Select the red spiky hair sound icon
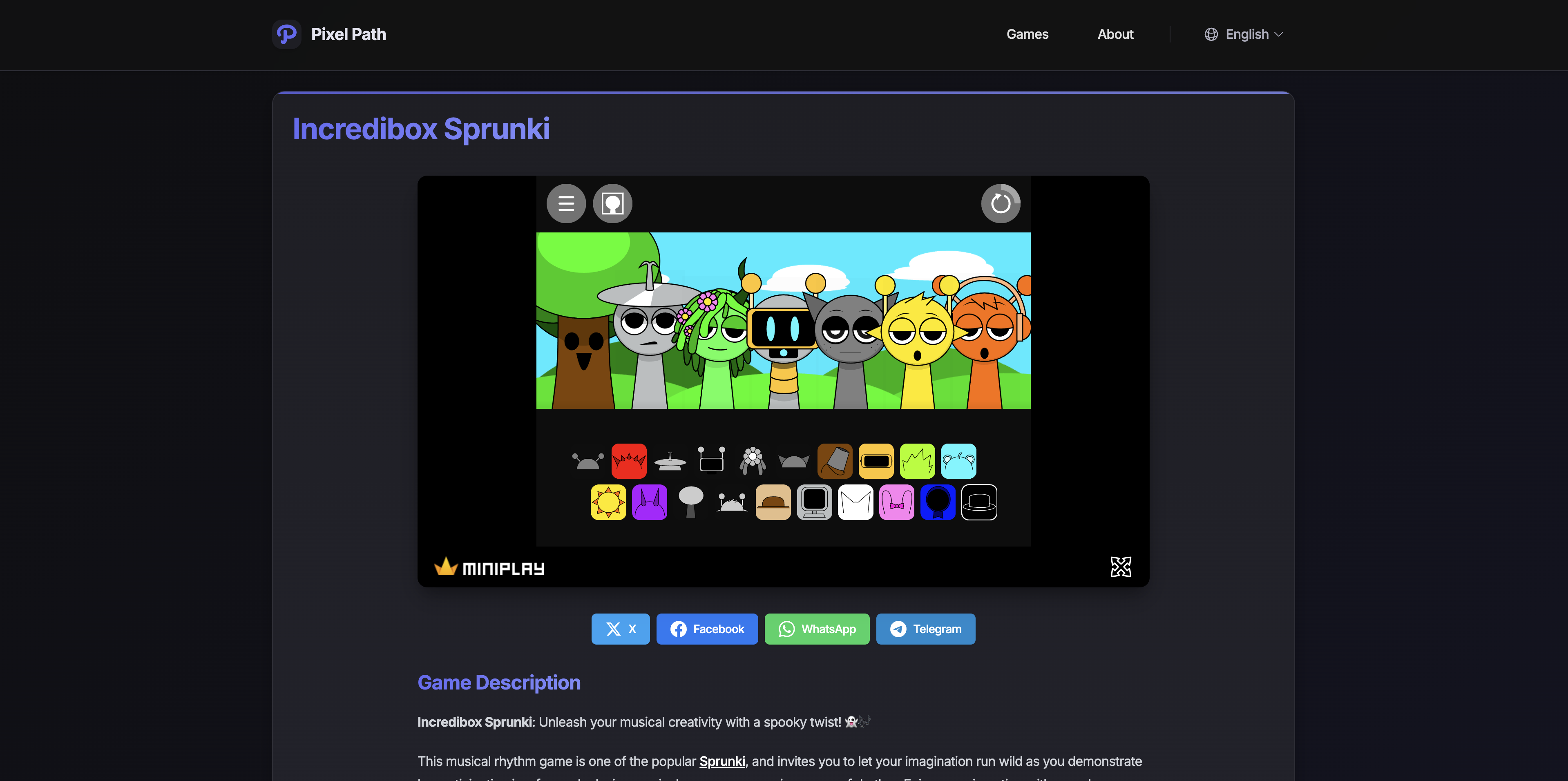Screen dimensions: 1568x781 pyautogui.click(x=629, y=461)
